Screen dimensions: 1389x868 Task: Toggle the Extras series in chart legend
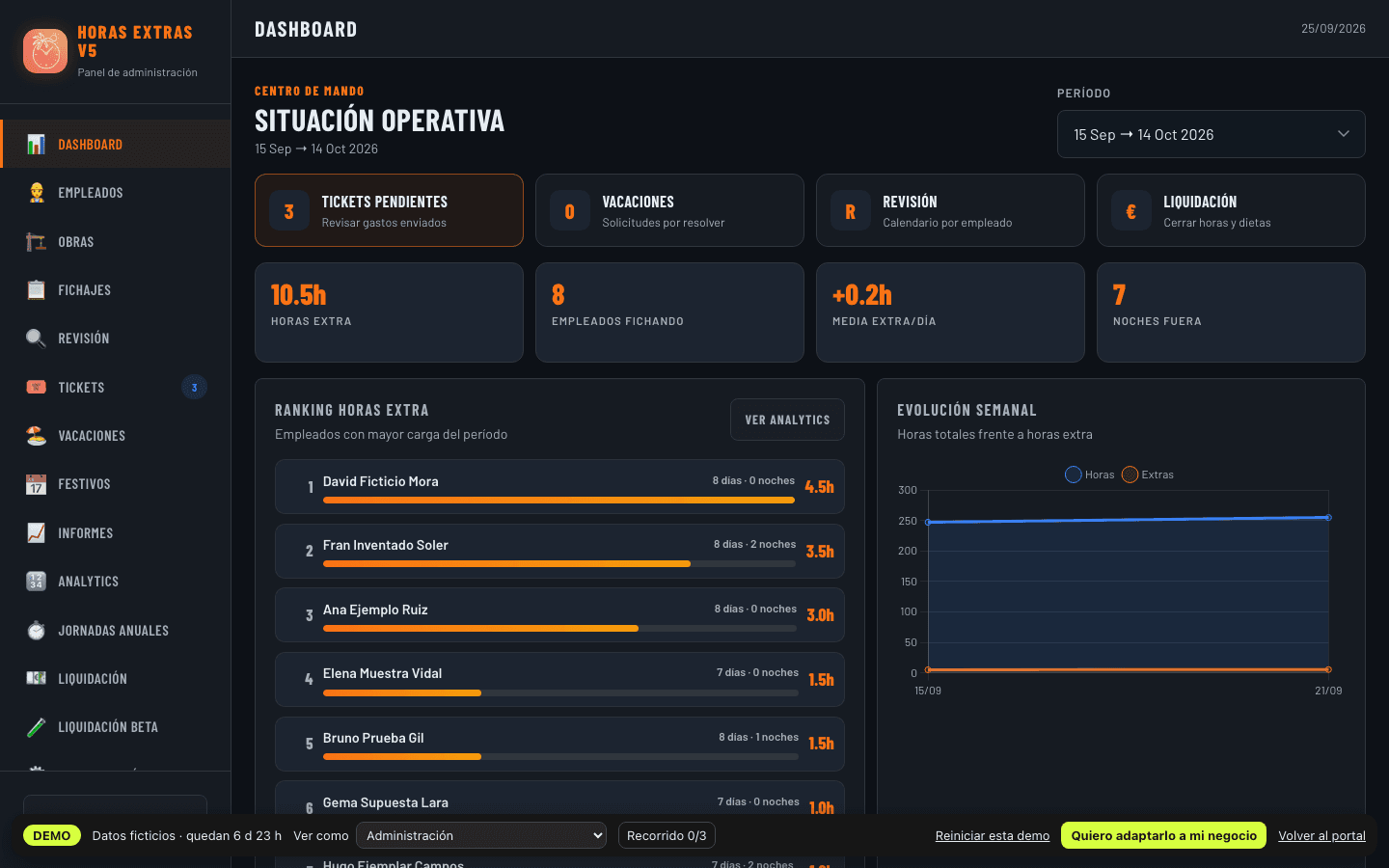click(x=1148, y=475)
